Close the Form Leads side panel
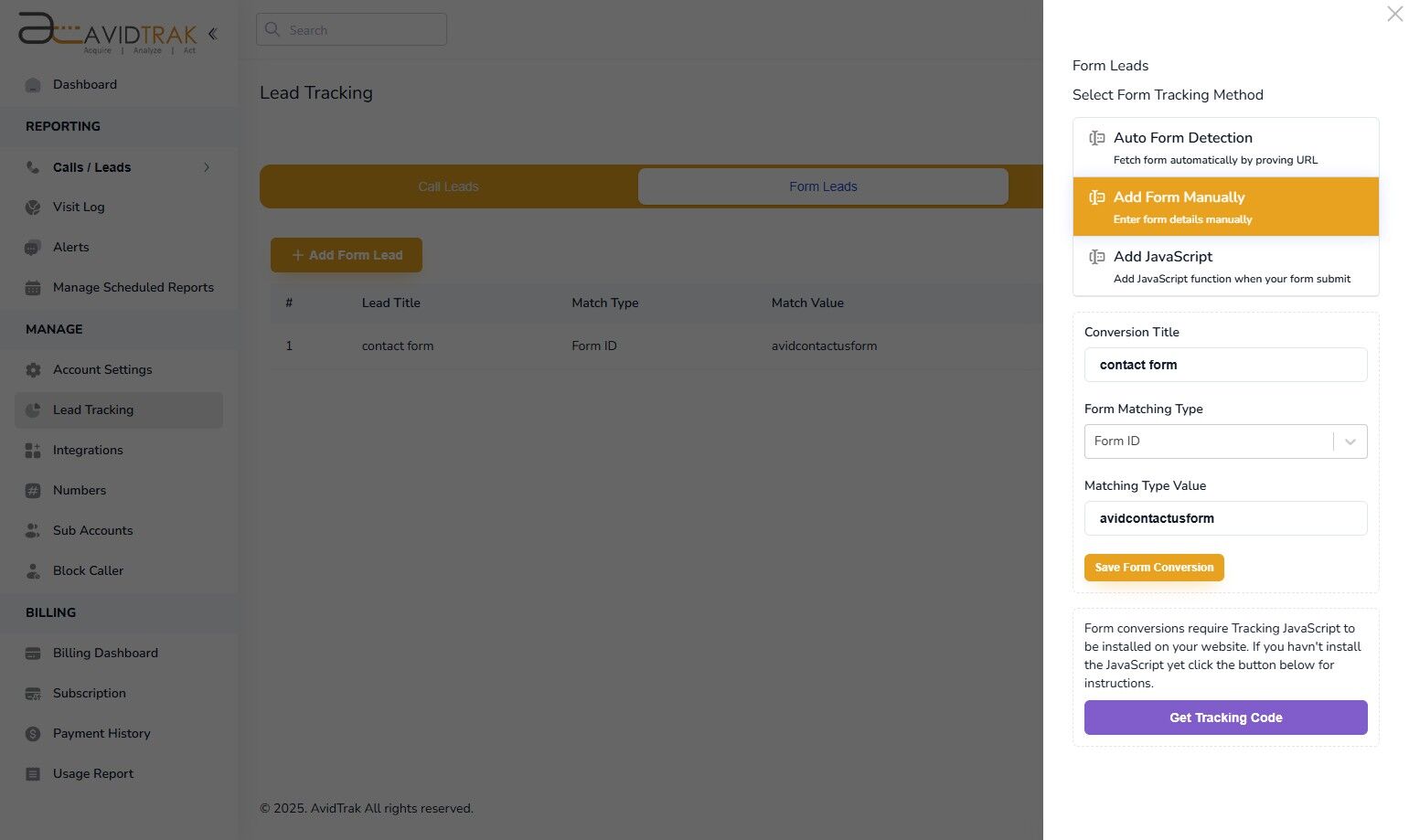This screenshot has width=1409, height=840. (1394, 14)
